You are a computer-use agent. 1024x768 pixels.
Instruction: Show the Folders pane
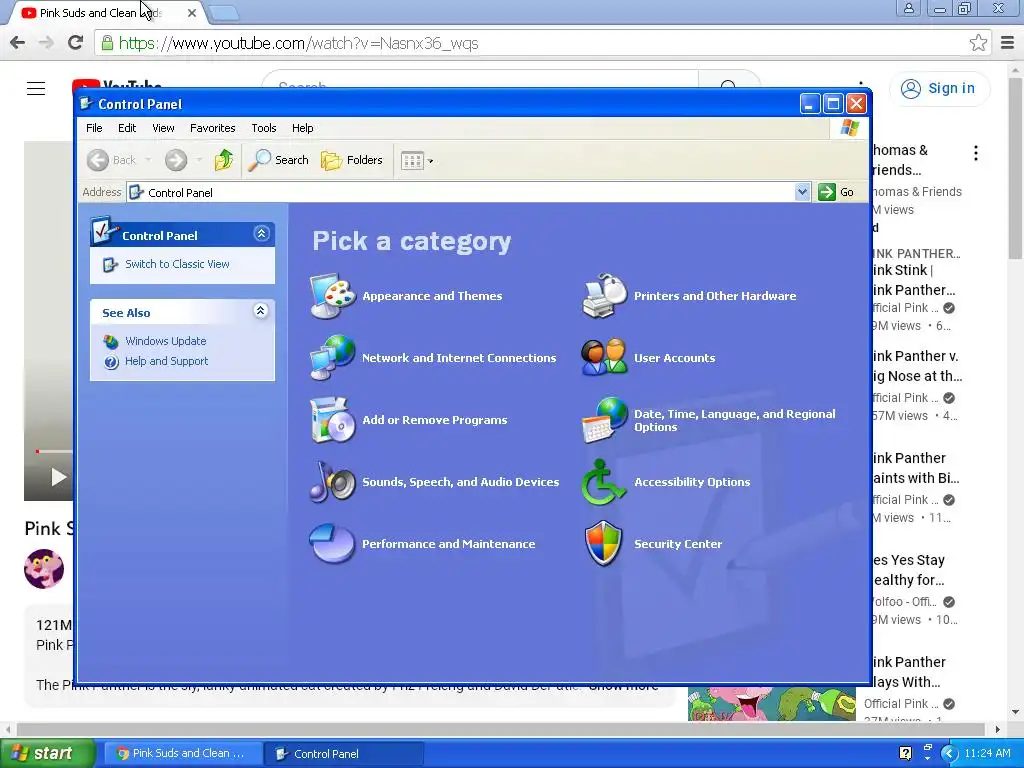point(351,160)
